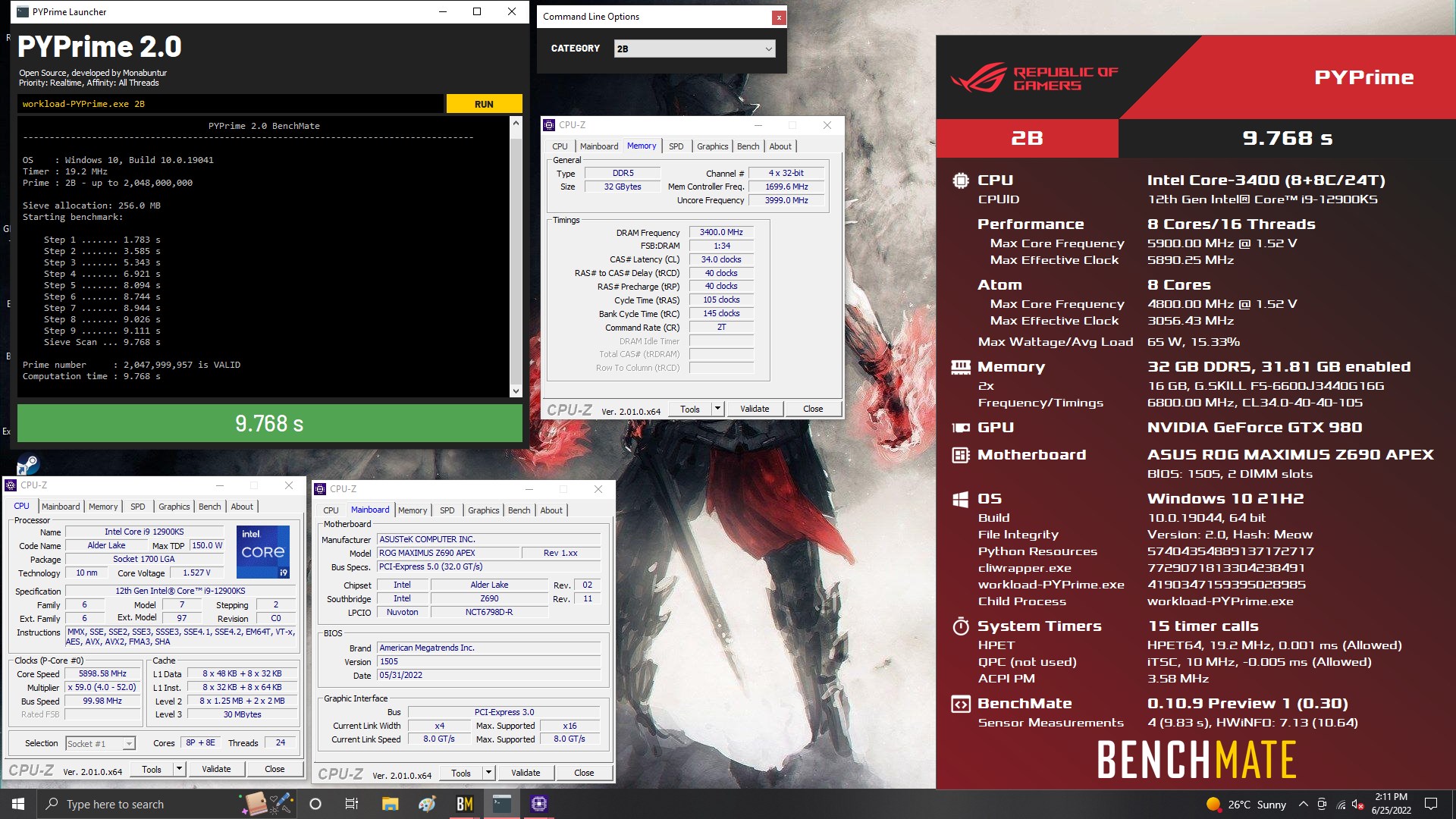Image resolution: width=1456 pixels, height=819 pixels.
Task: Click Close button in Memory CPU-Z window
Action: pyautogui.click(x=813, y=409)
